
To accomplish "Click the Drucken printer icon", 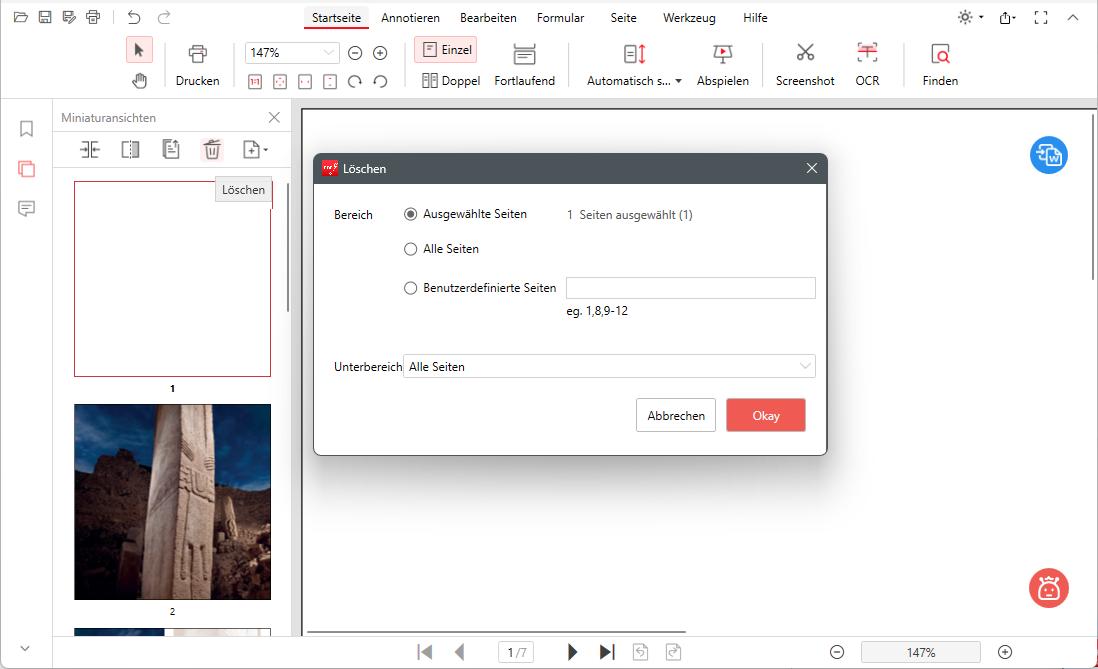I will (198, 54).
